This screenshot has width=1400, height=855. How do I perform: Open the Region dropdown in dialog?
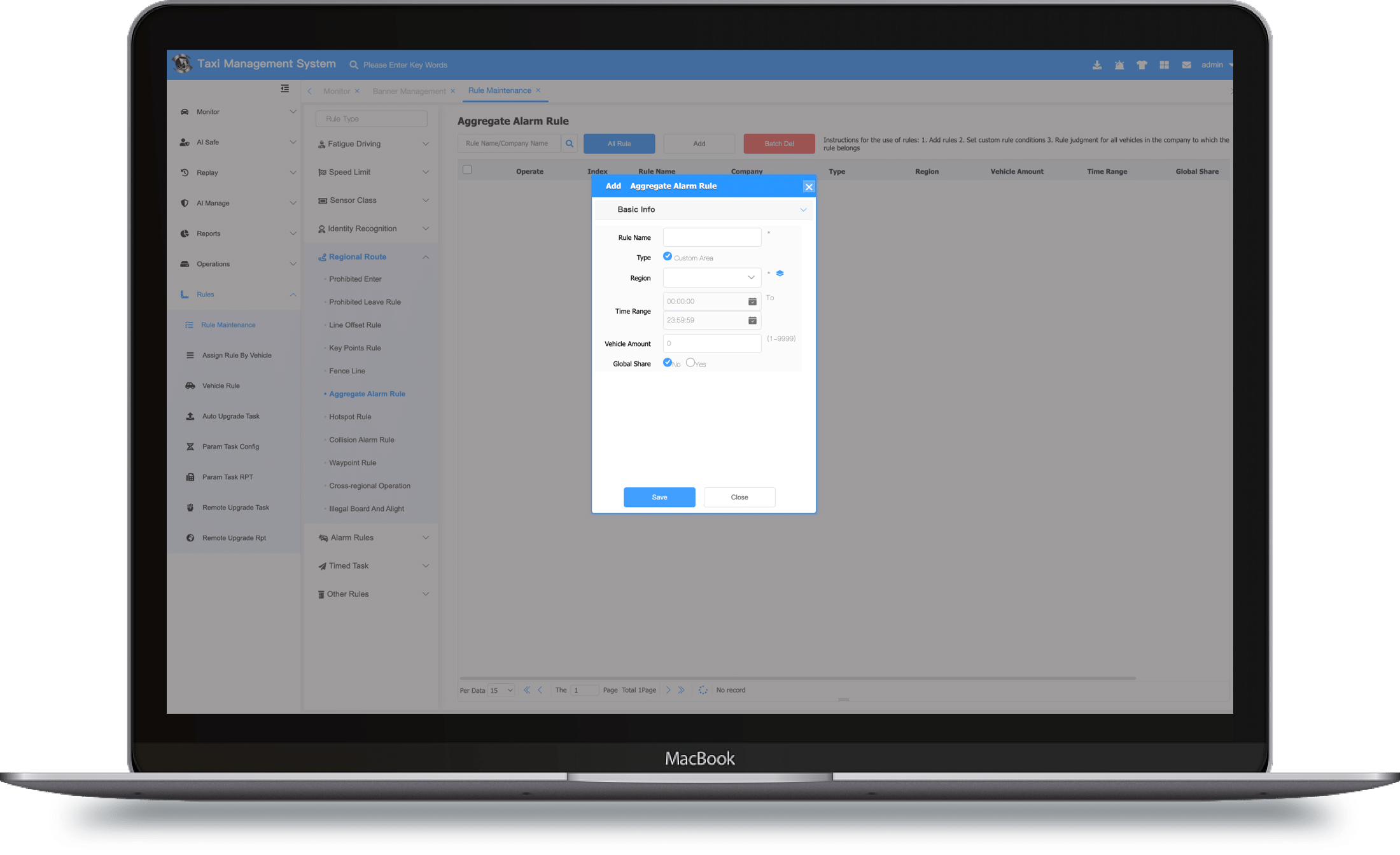(711, 277)
